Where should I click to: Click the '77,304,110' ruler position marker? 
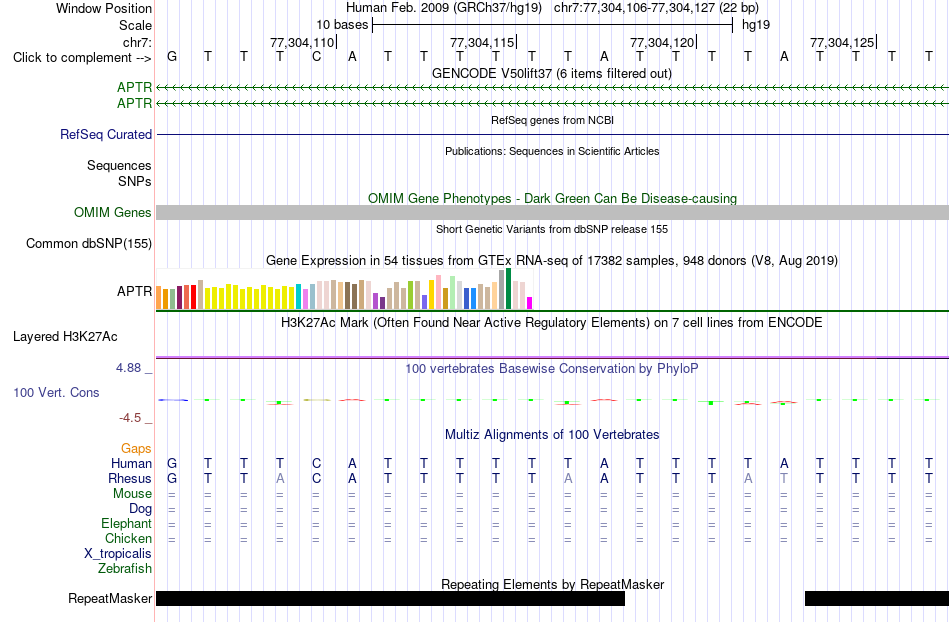tap(303, 42)
